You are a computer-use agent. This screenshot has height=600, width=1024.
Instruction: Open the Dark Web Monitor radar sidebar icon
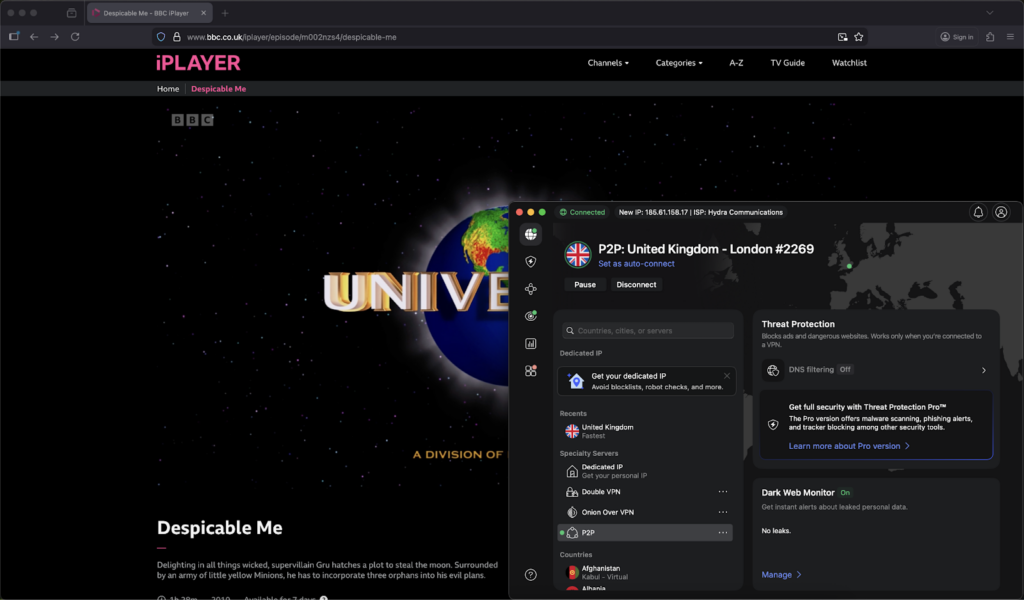pyautogui.click(x=530, y=316)
